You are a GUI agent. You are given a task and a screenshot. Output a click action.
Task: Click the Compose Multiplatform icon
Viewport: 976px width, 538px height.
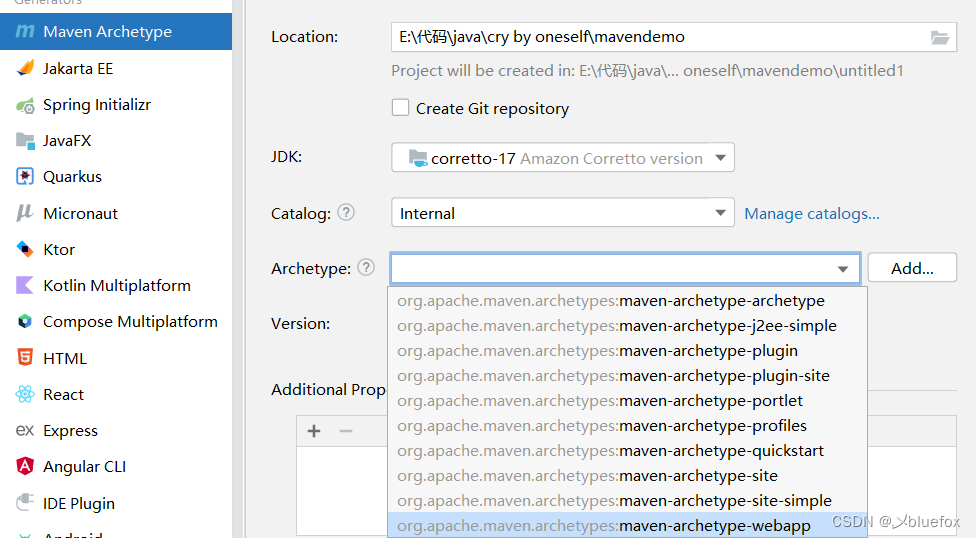25,321
